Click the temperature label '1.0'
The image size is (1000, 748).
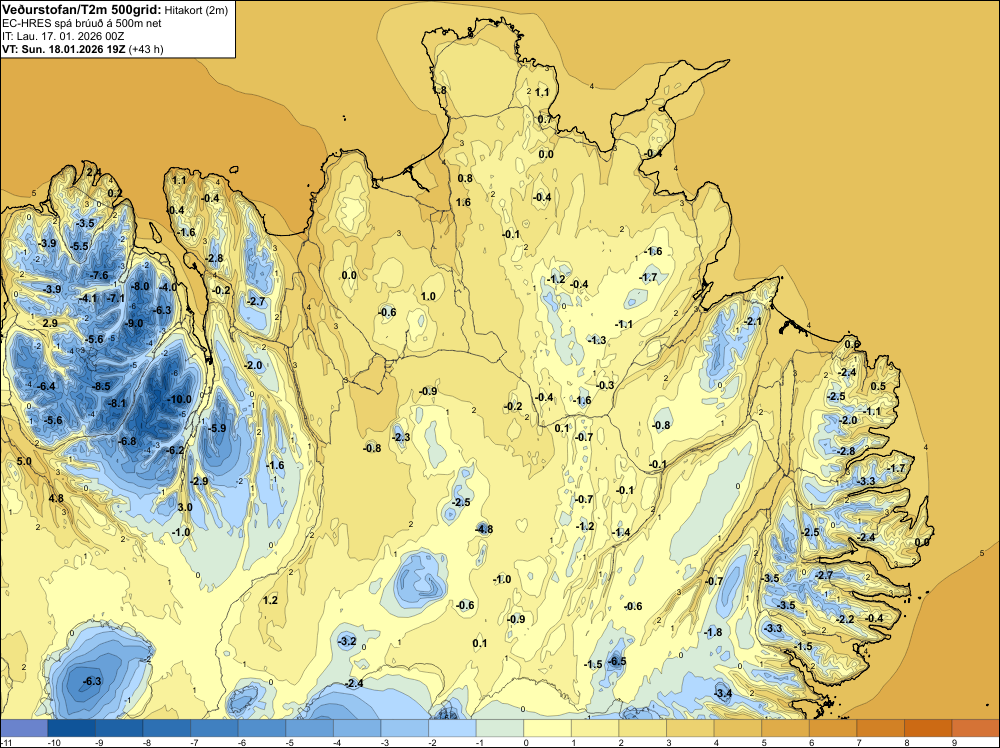point(428,296)
